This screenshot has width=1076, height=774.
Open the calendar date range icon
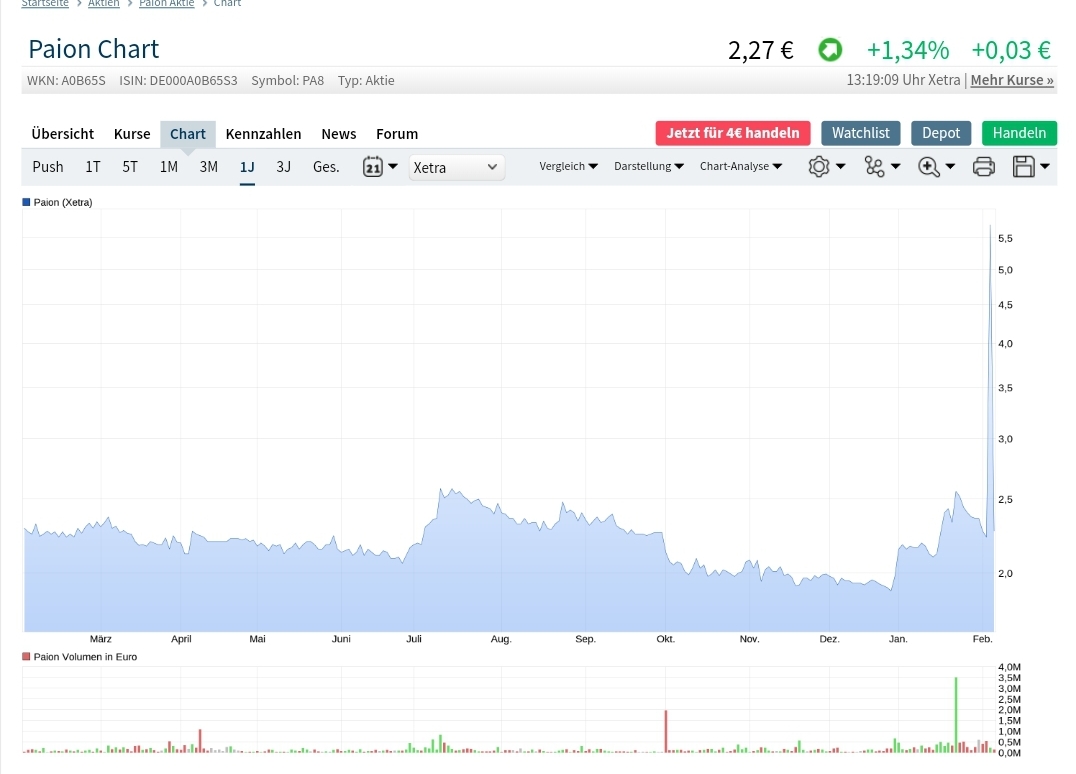[373, 167]
